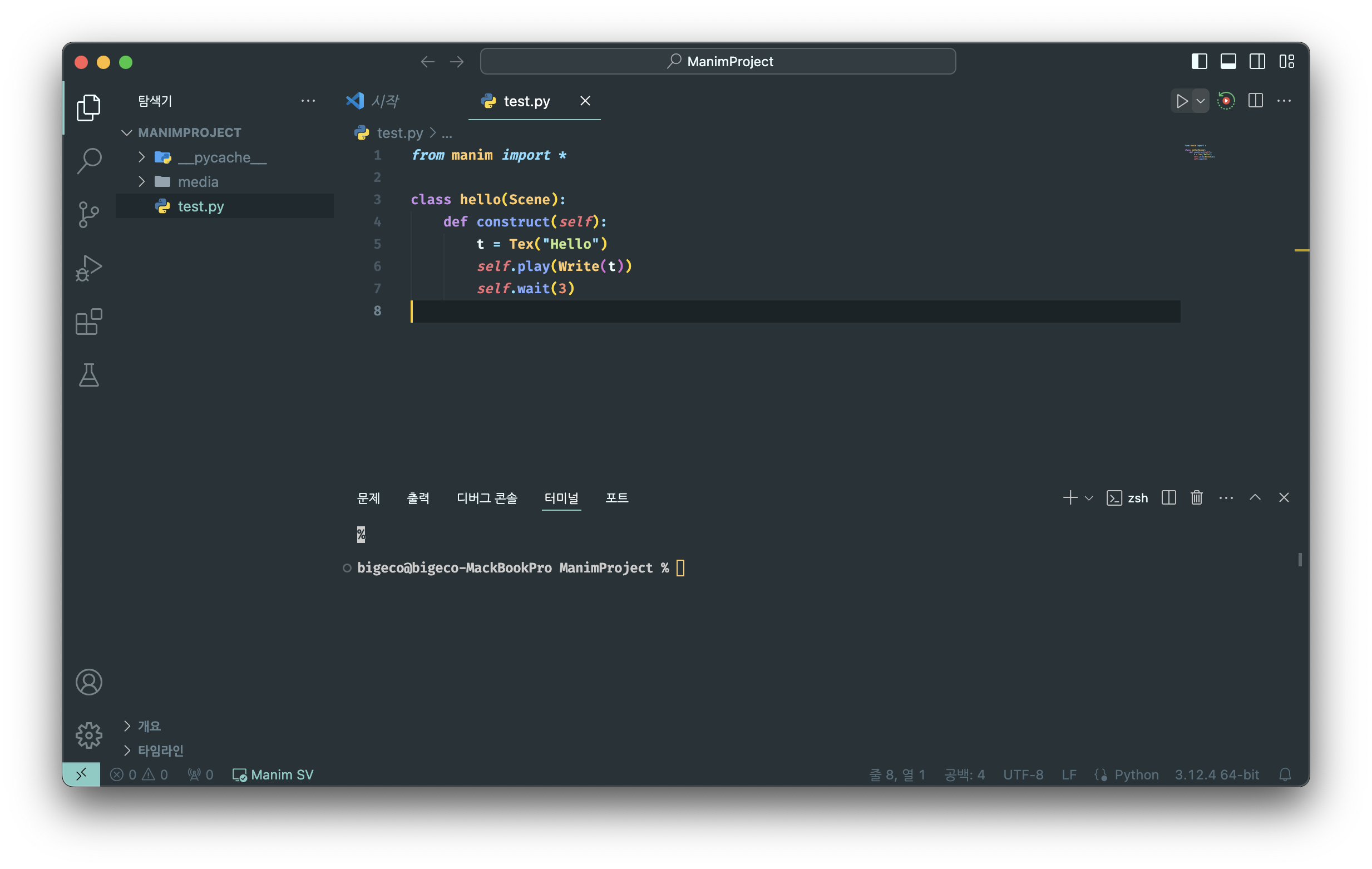Open Run and Debug view
This screenshot has height=869, width=1372.
tap(88, 268)
